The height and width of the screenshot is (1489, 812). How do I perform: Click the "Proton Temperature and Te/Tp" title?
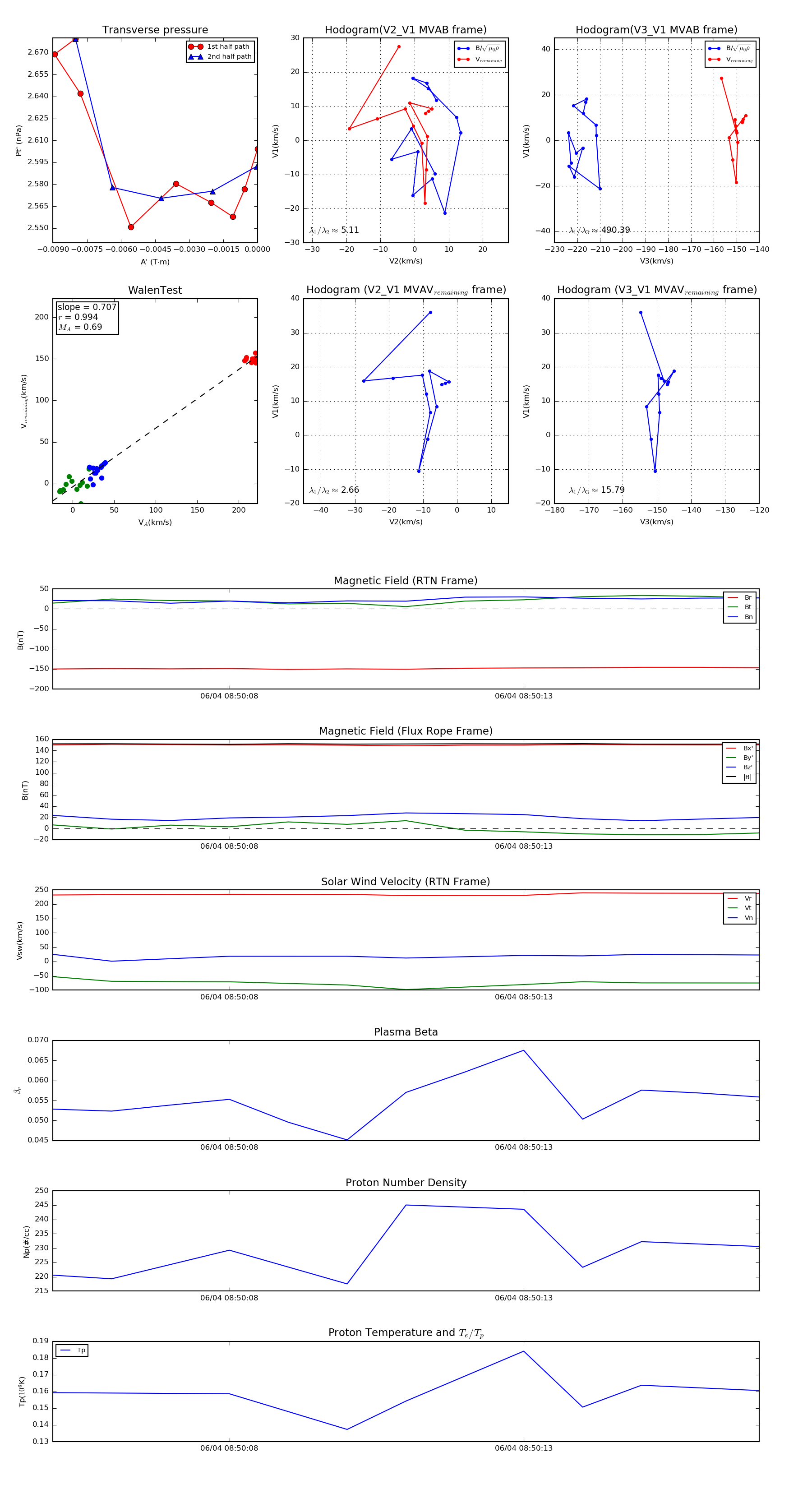(x=406, y=1333)
